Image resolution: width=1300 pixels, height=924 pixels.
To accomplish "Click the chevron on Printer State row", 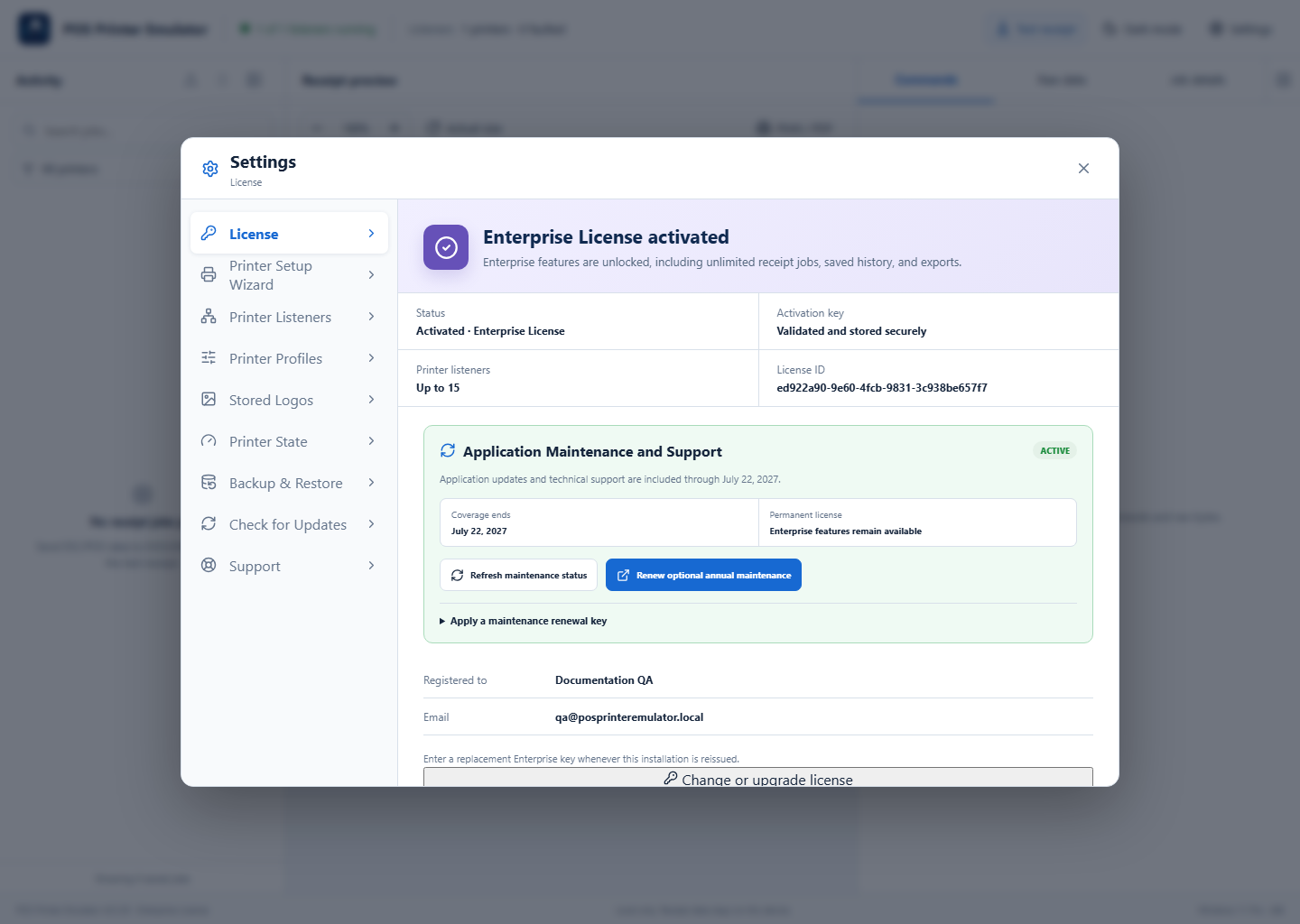I will 371,441.
